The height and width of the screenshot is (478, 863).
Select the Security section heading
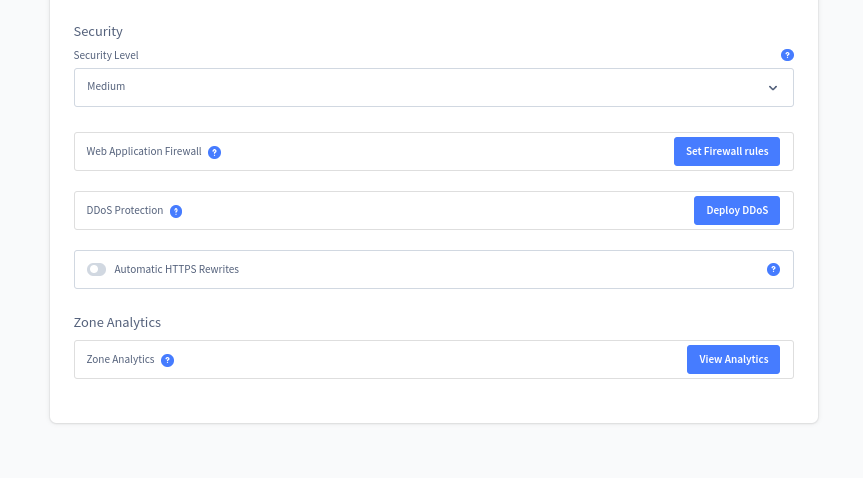98,31
